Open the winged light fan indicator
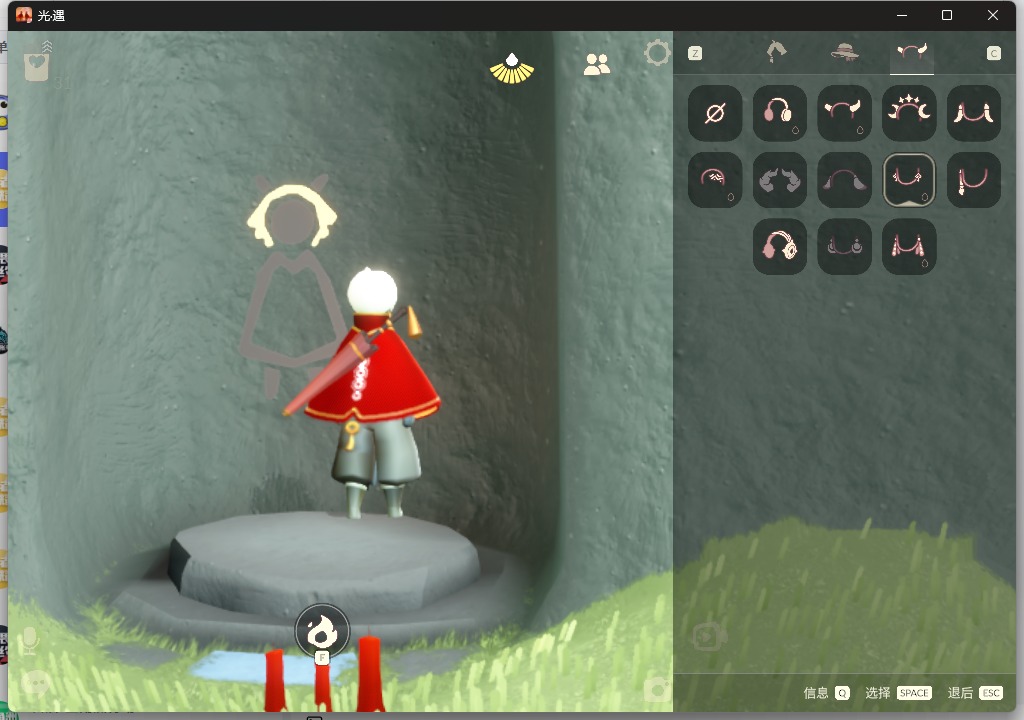The height and width of the screenshot is (720, 1024). click(512, 69)
